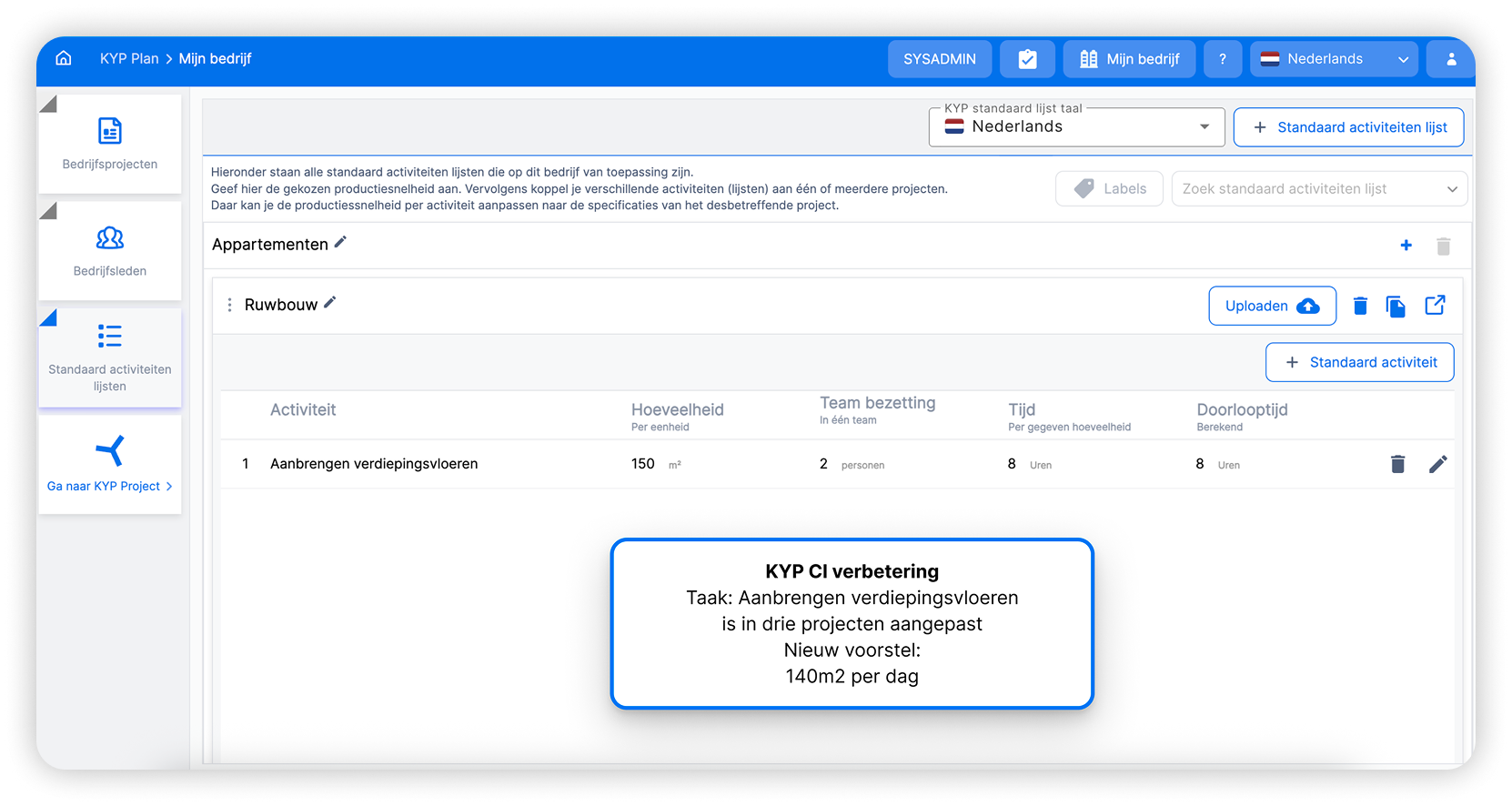The width and height of the screenshot is (1512, 806).
Task: Click the Tijd column header
Action: tap(1022, 410)
